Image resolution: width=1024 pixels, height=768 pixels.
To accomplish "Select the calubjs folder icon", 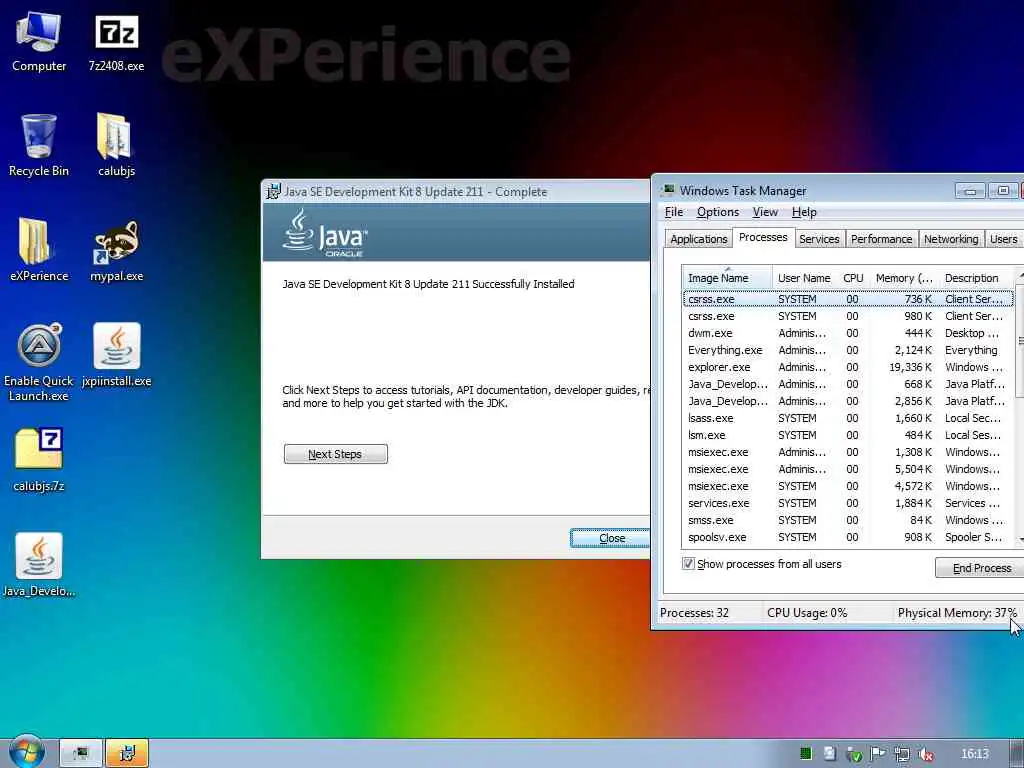I will [116, 145].
